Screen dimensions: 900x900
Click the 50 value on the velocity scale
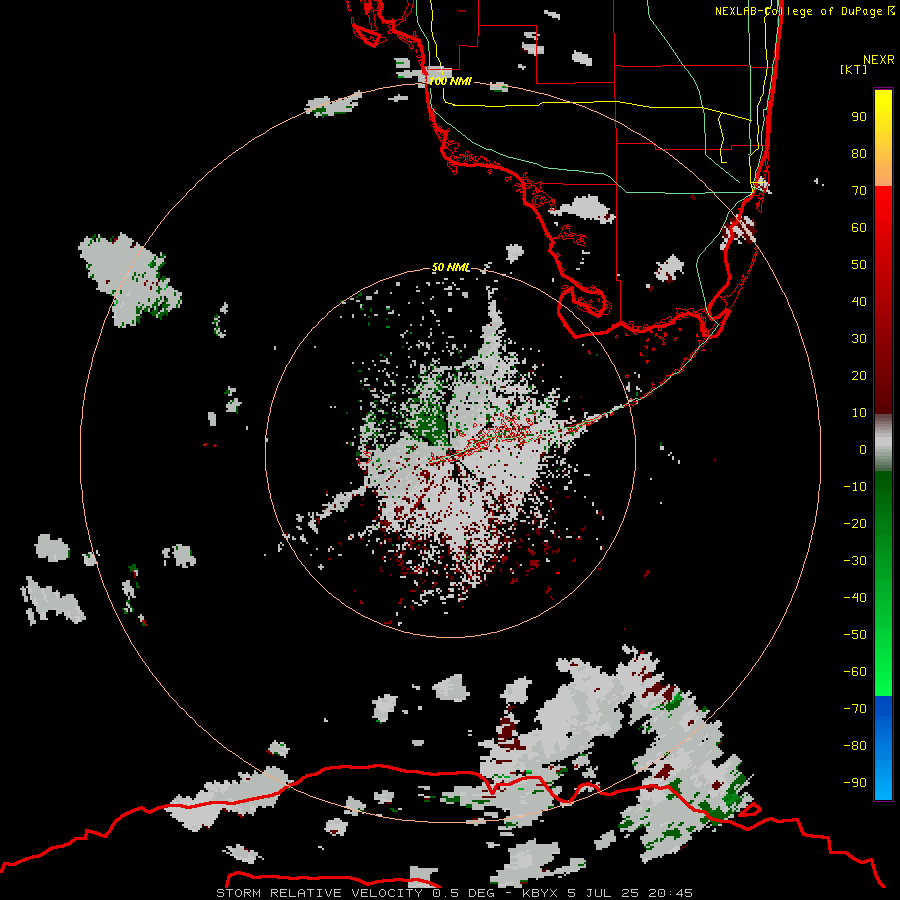(859, 265)
